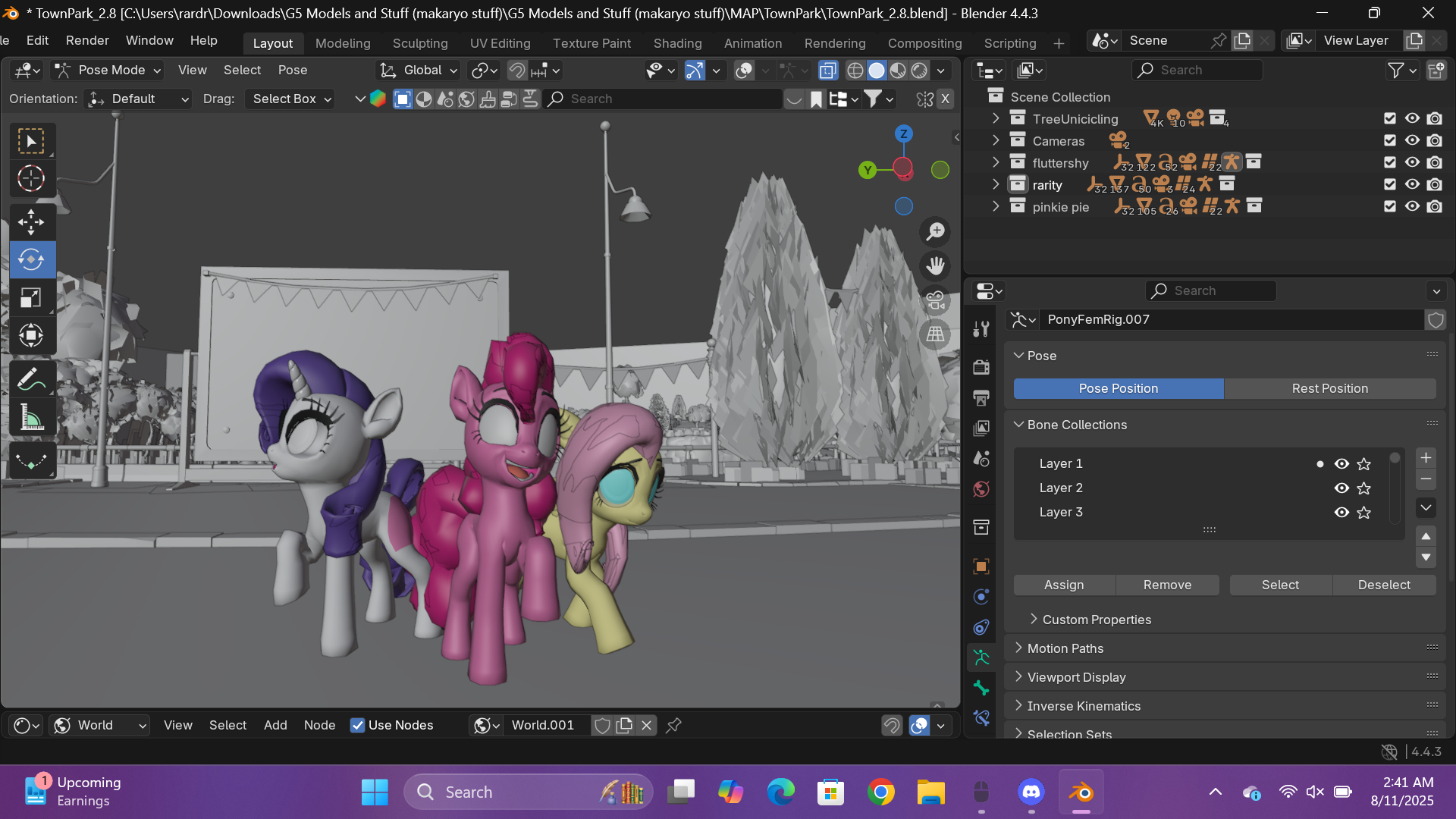The image size is (1456, 819).
Task: Open the Physics properties tab
Action: pos(981,597)
